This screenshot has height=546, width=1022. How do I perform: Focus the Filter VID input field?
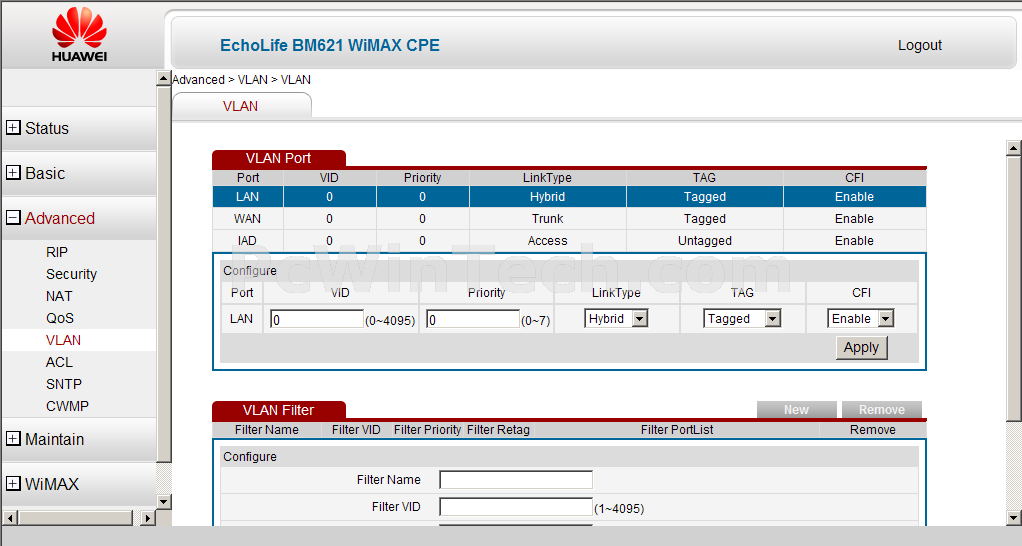click(516, 507)
